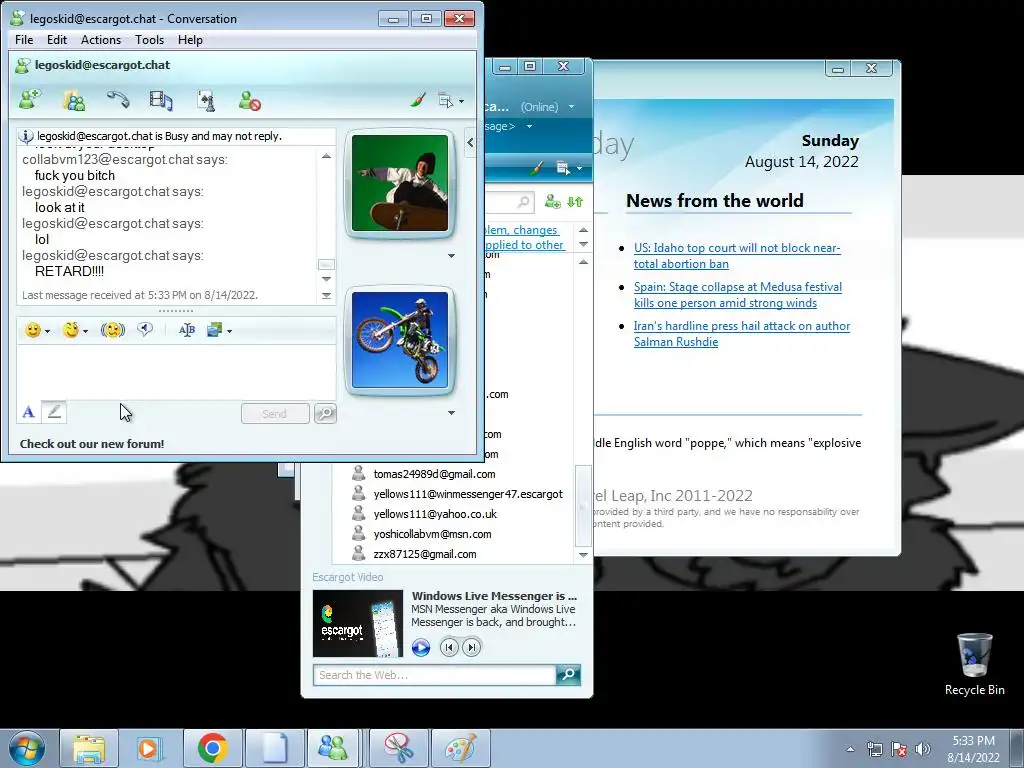The width and height of the screenshot is (1024, 768).
Task: Go to the previous Escargot video
Action: pyautogui.click(x=449, y=647)
